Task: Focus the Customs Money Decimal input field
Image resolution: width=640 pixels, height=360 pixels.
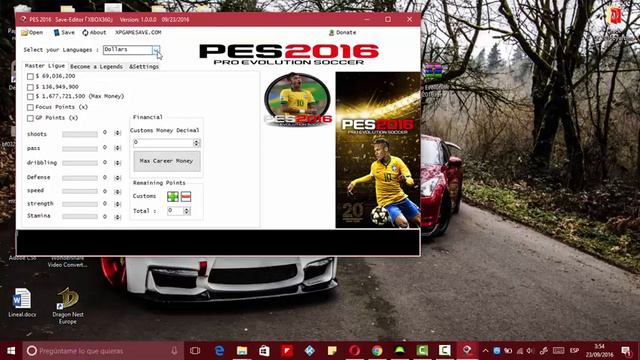Action: pos(163,142)
